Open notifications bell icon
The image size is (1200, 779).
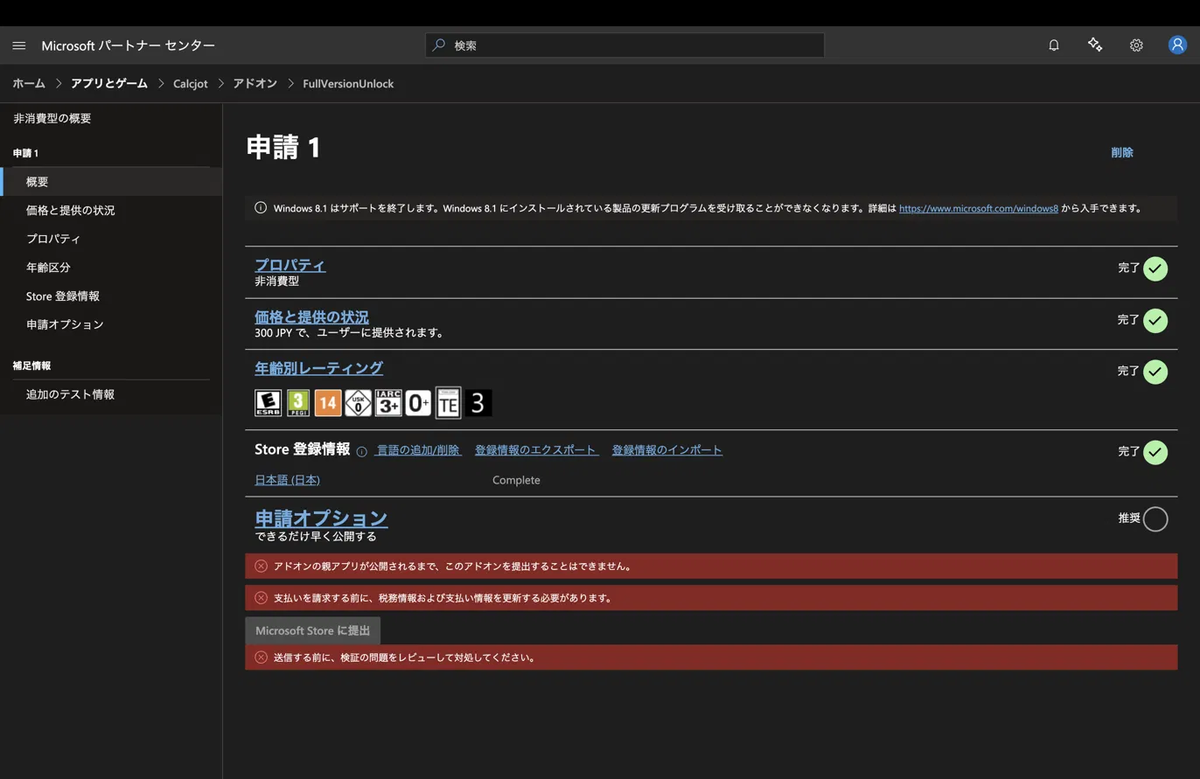point(1054,45)
